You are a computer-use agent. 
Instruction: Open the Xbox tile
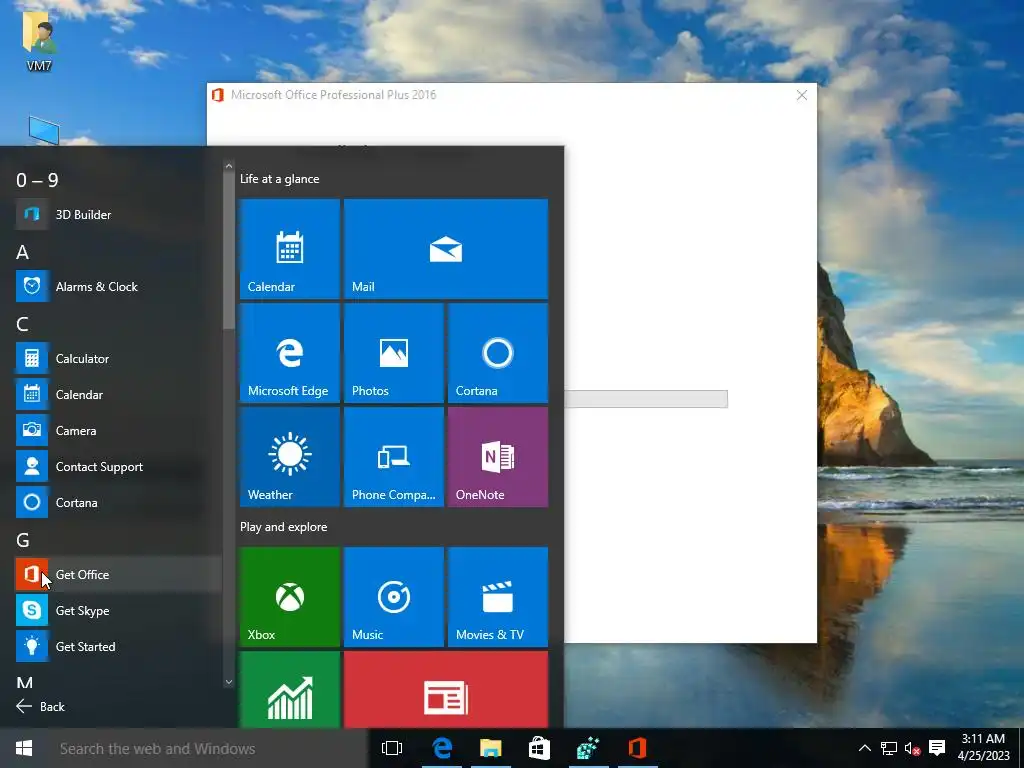point(289,597)
